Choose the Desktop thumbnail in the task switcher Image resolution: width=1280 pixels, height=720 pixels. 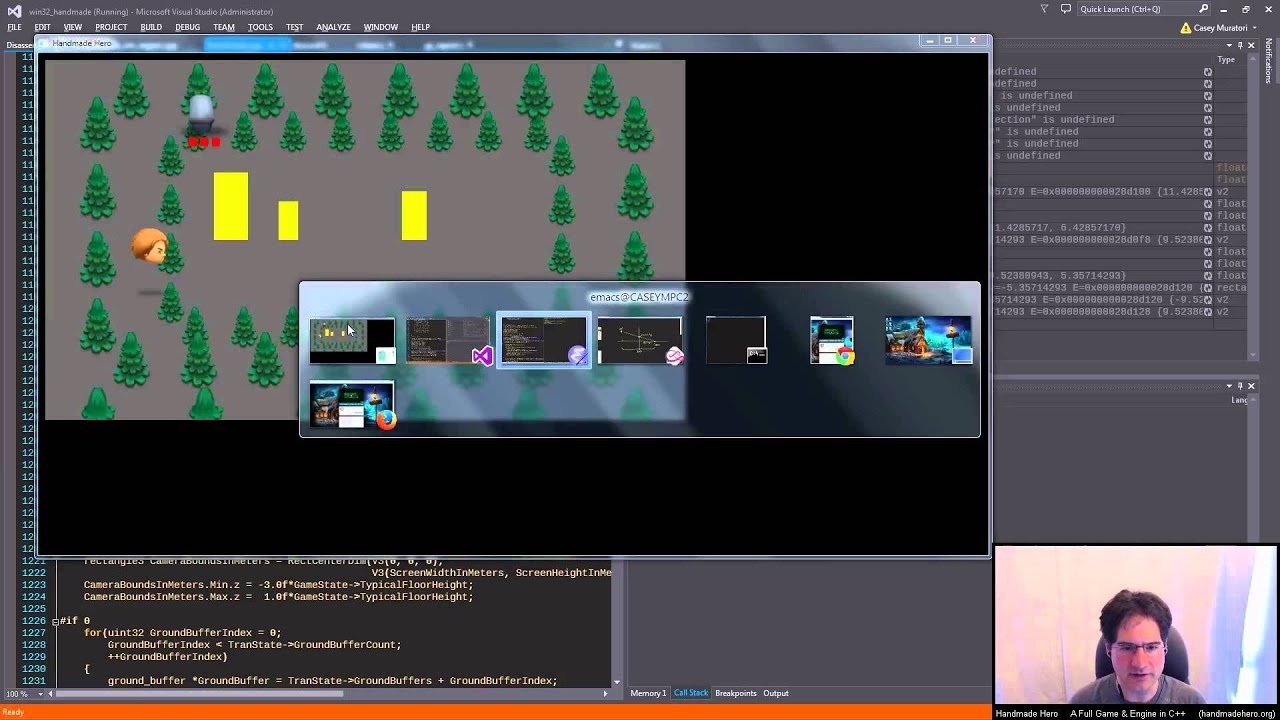point(928,341)
